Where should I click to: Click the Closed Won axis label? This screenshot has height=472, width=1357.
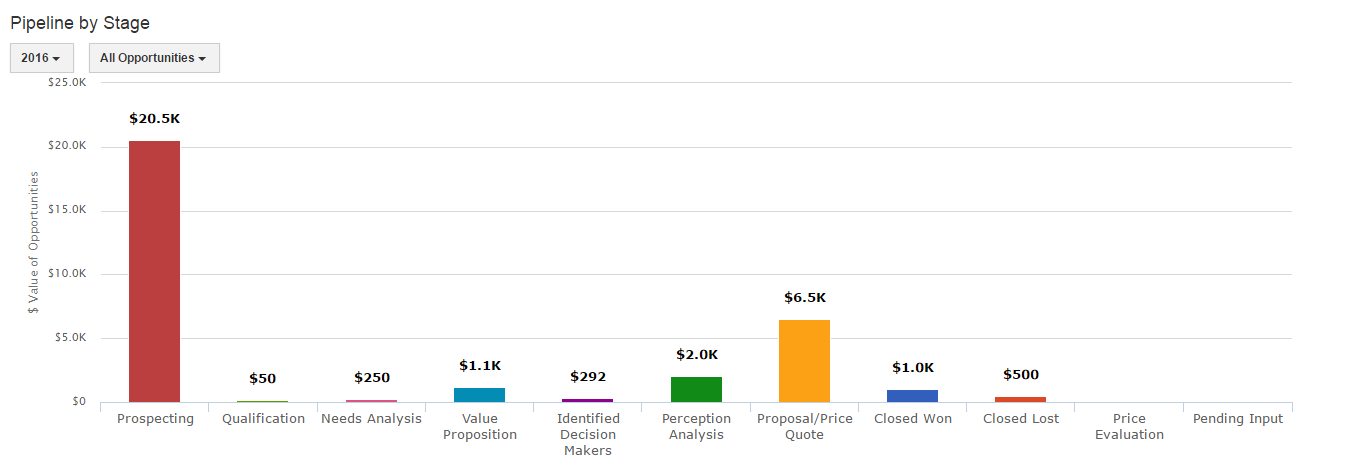click(912, 419)
